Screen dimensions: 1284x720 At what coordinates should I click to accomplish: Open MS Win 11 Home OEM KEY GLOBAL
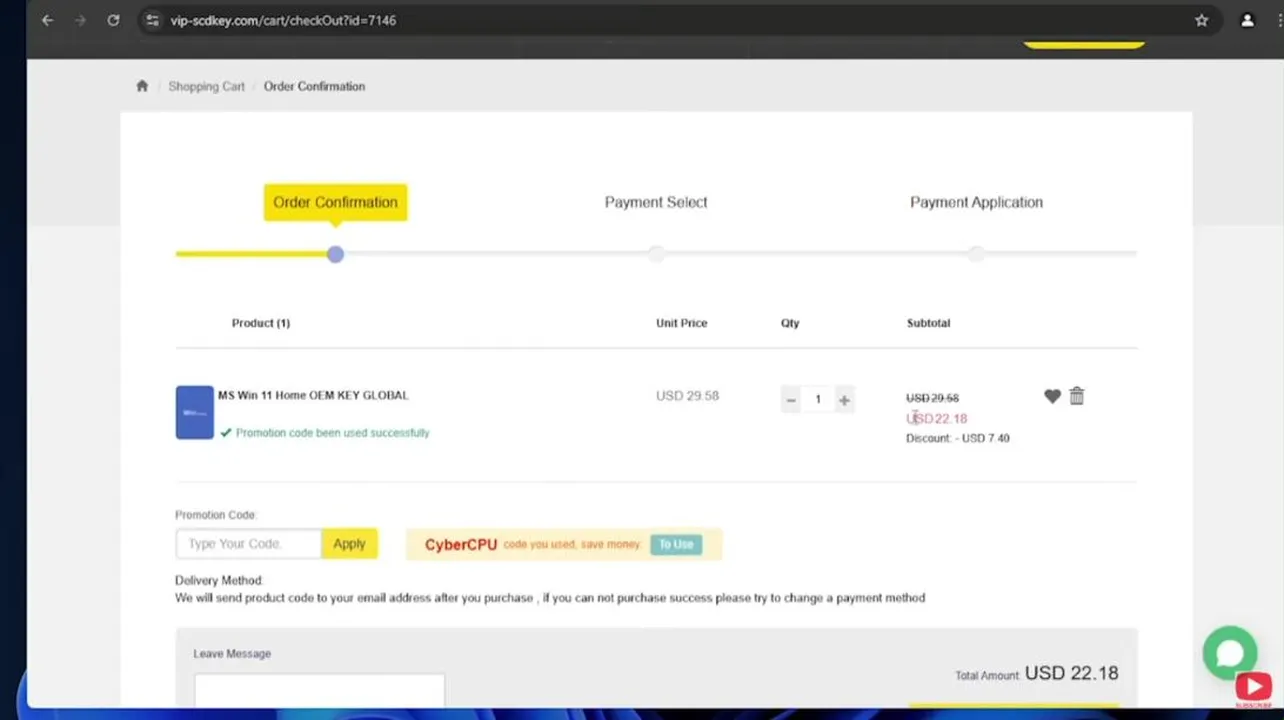click(313, 395)
